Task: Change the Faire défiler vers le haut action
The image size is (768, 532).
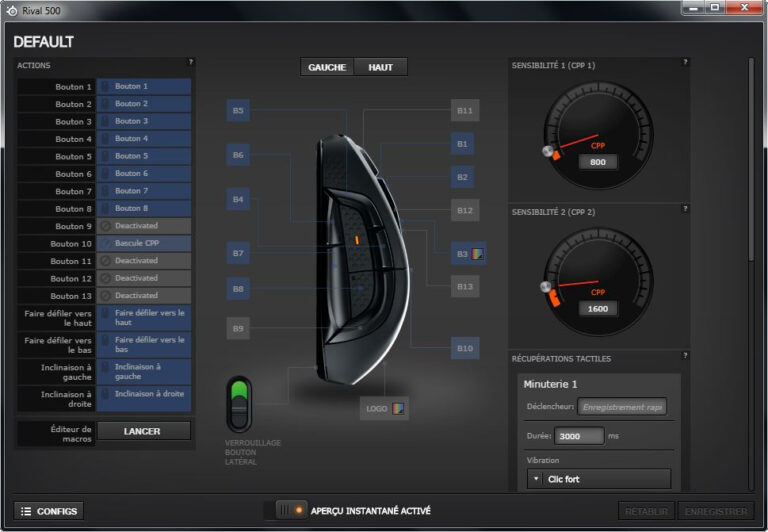Action: [x=144, y=317]
